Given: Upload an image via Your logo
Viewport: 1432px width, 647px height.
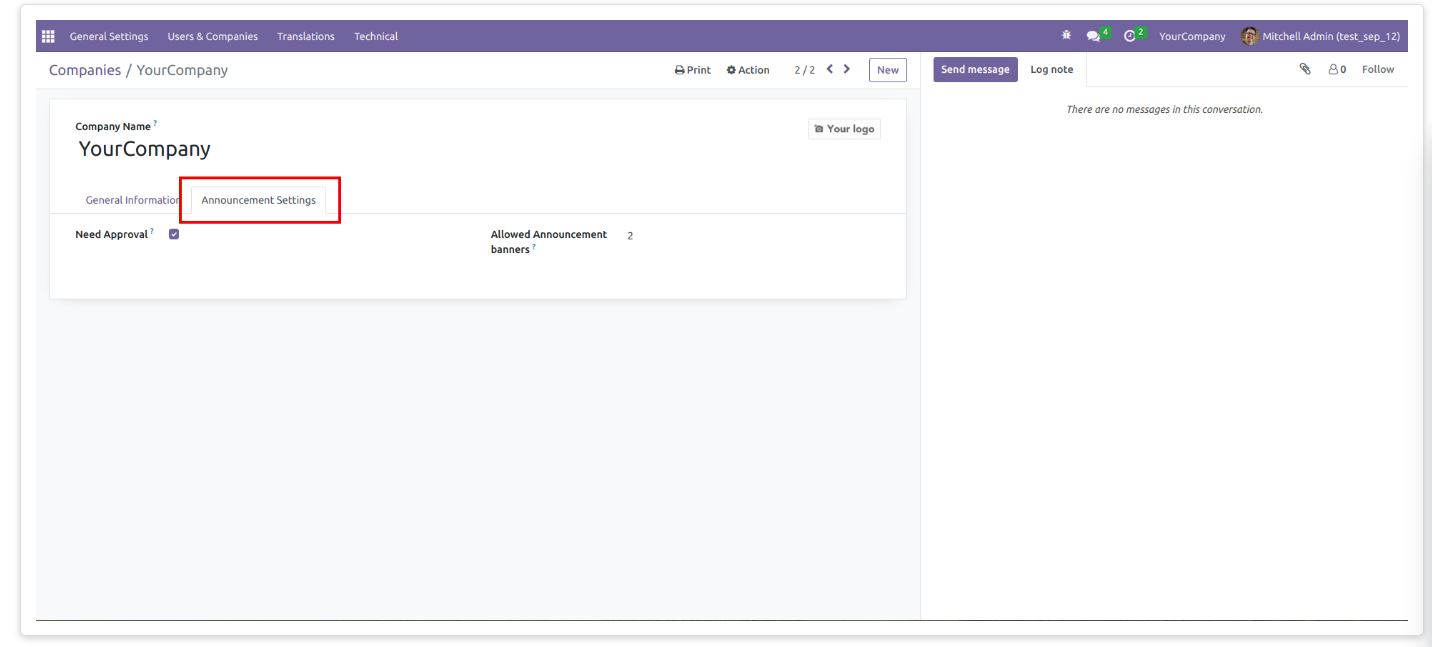Looking at the screenshot, I should (x=844, y=129).
